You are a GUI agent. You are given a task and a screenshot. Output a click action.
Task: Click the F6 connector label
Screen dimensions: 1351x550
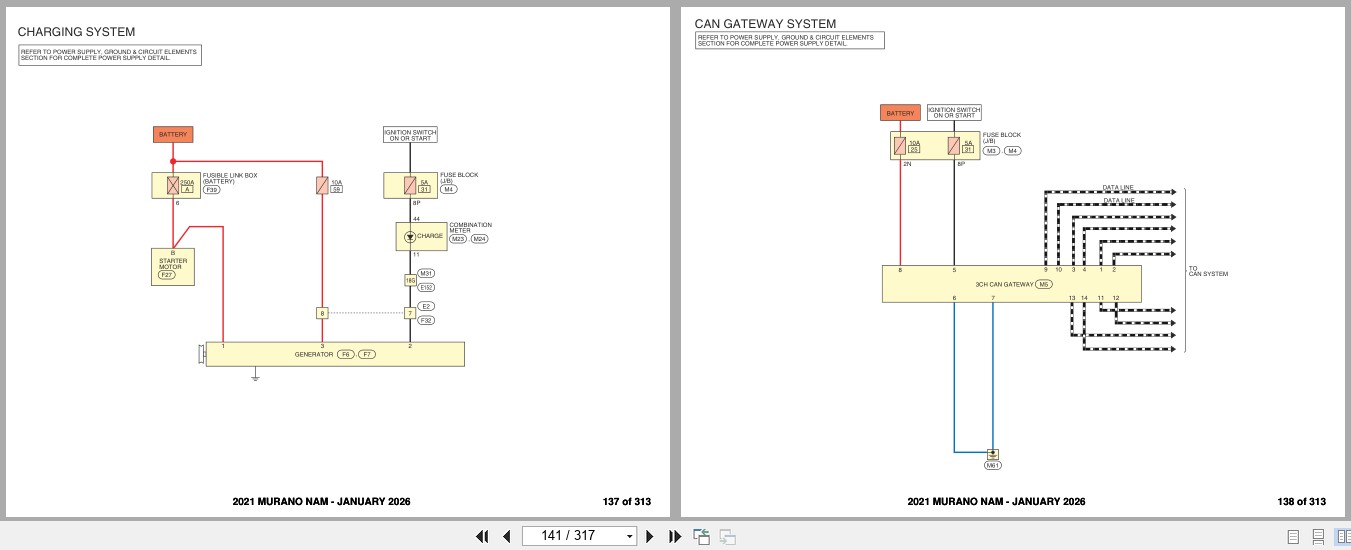345,355
